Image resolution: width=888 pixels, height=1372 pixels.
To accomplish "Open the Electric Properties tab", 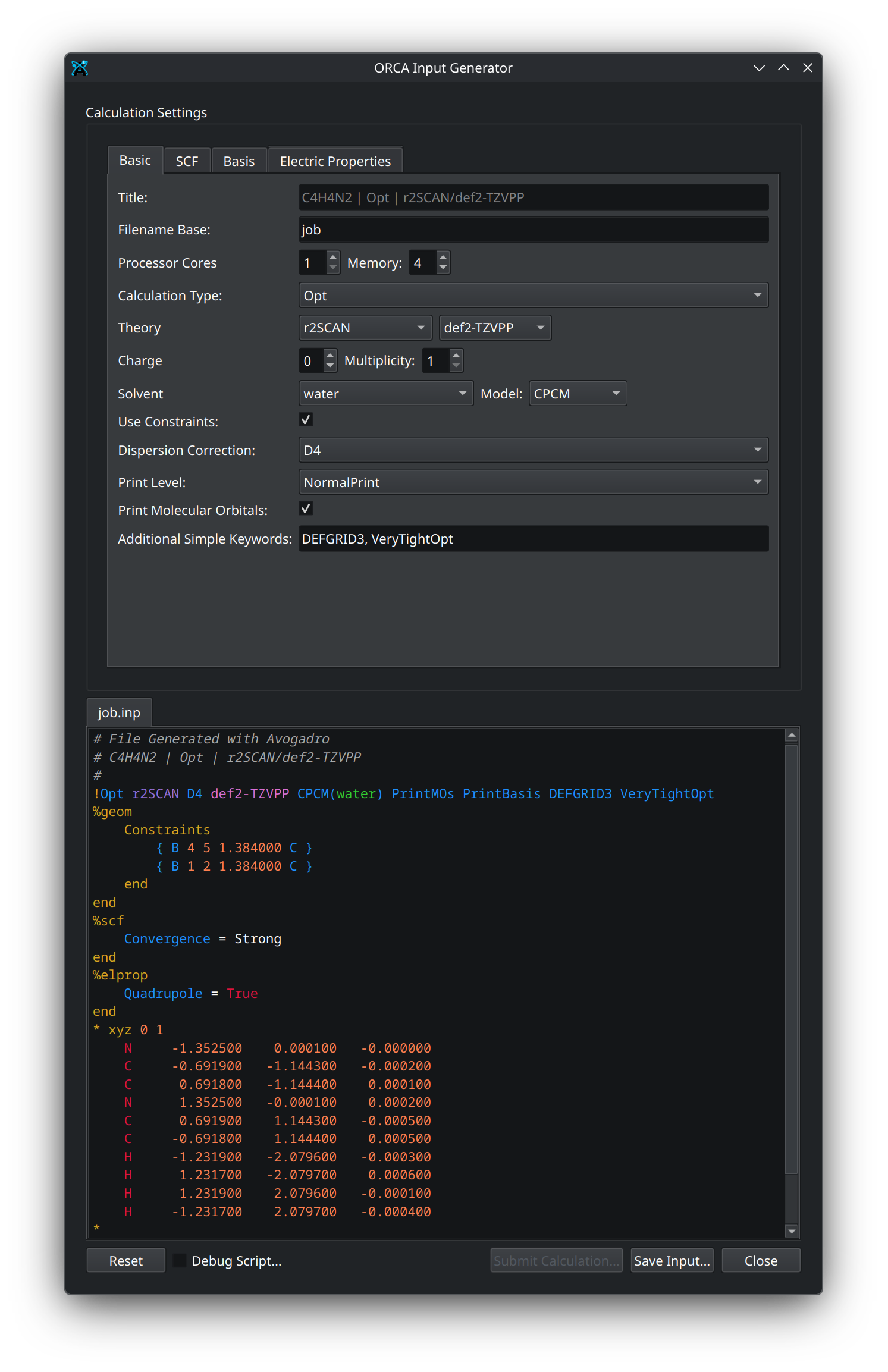I will pos(335,161).
